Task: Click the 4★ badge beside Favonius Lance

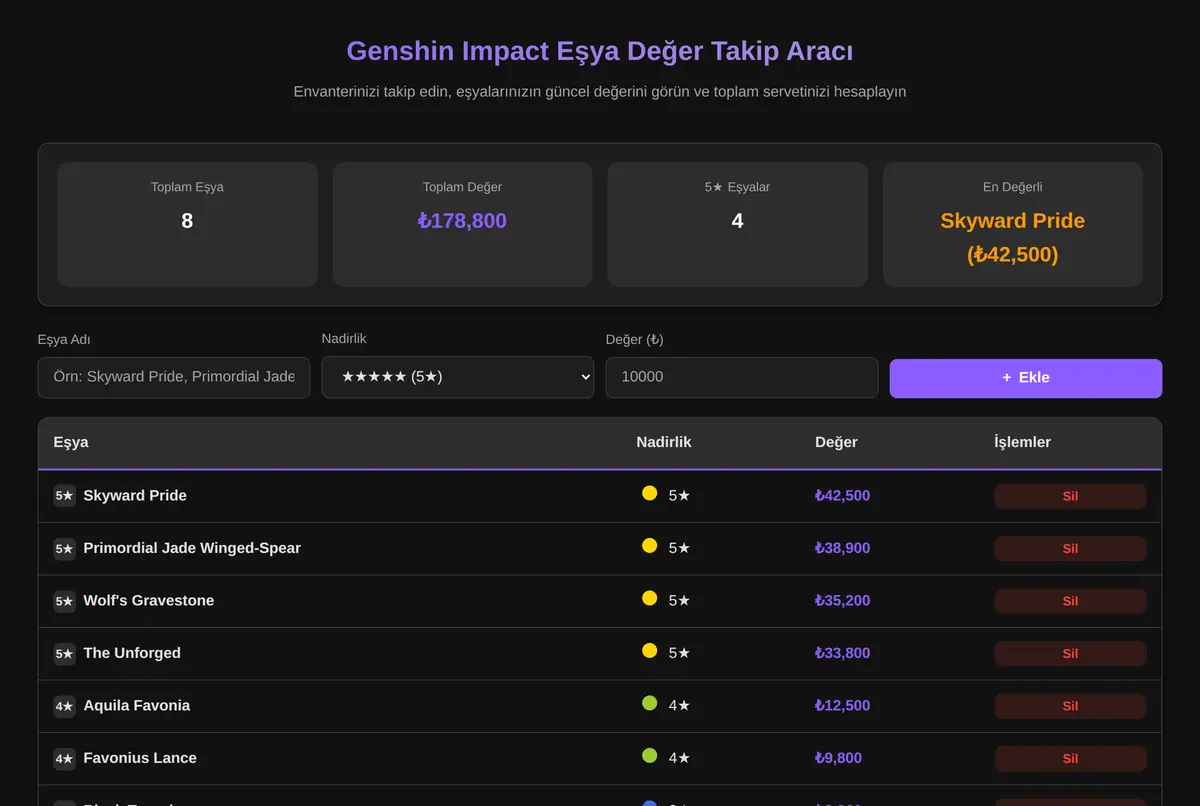Action: pos(65,758)
